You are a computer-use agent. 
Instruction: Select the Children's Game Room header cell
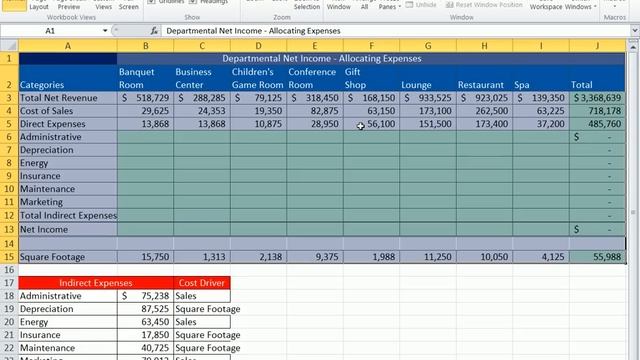coord(258,78)
